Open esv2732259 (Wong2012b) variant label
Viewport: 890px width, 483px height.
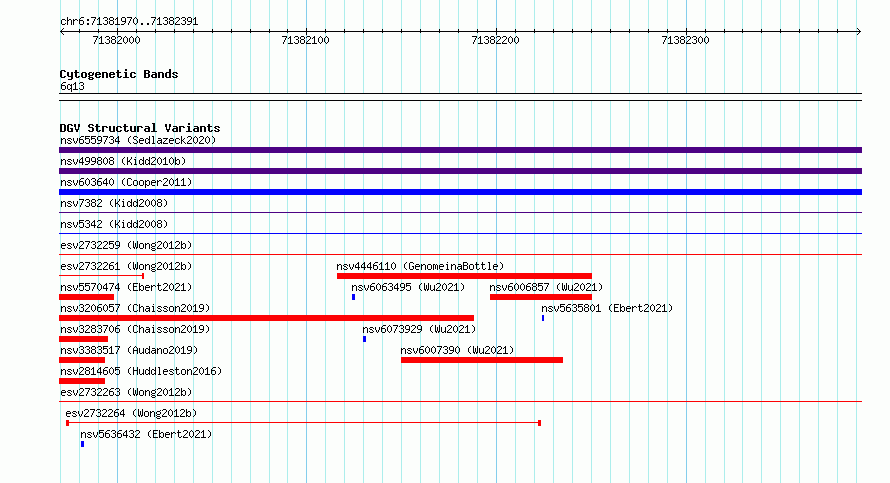[x=126, y=245]
